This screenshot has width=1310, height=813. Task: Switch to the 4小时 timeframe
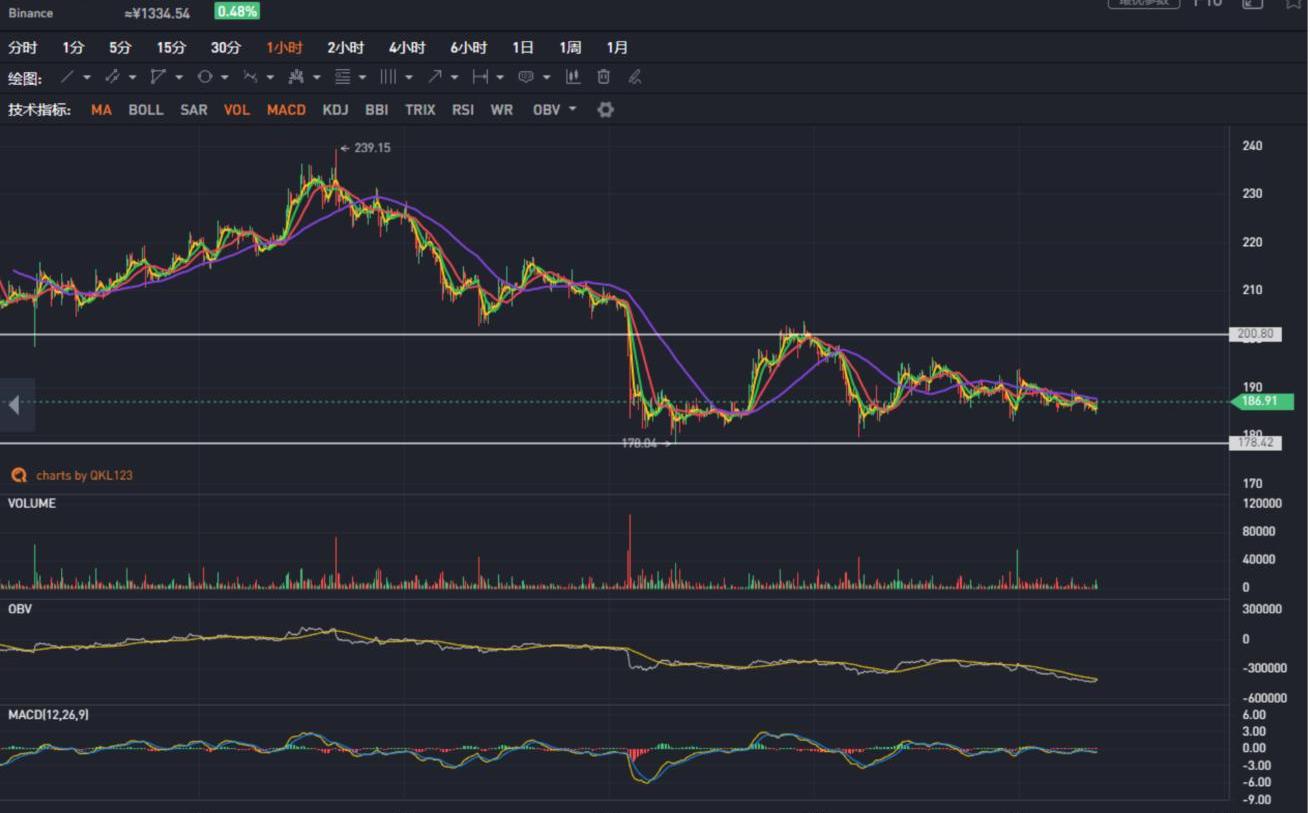click(x=407, y=47)
